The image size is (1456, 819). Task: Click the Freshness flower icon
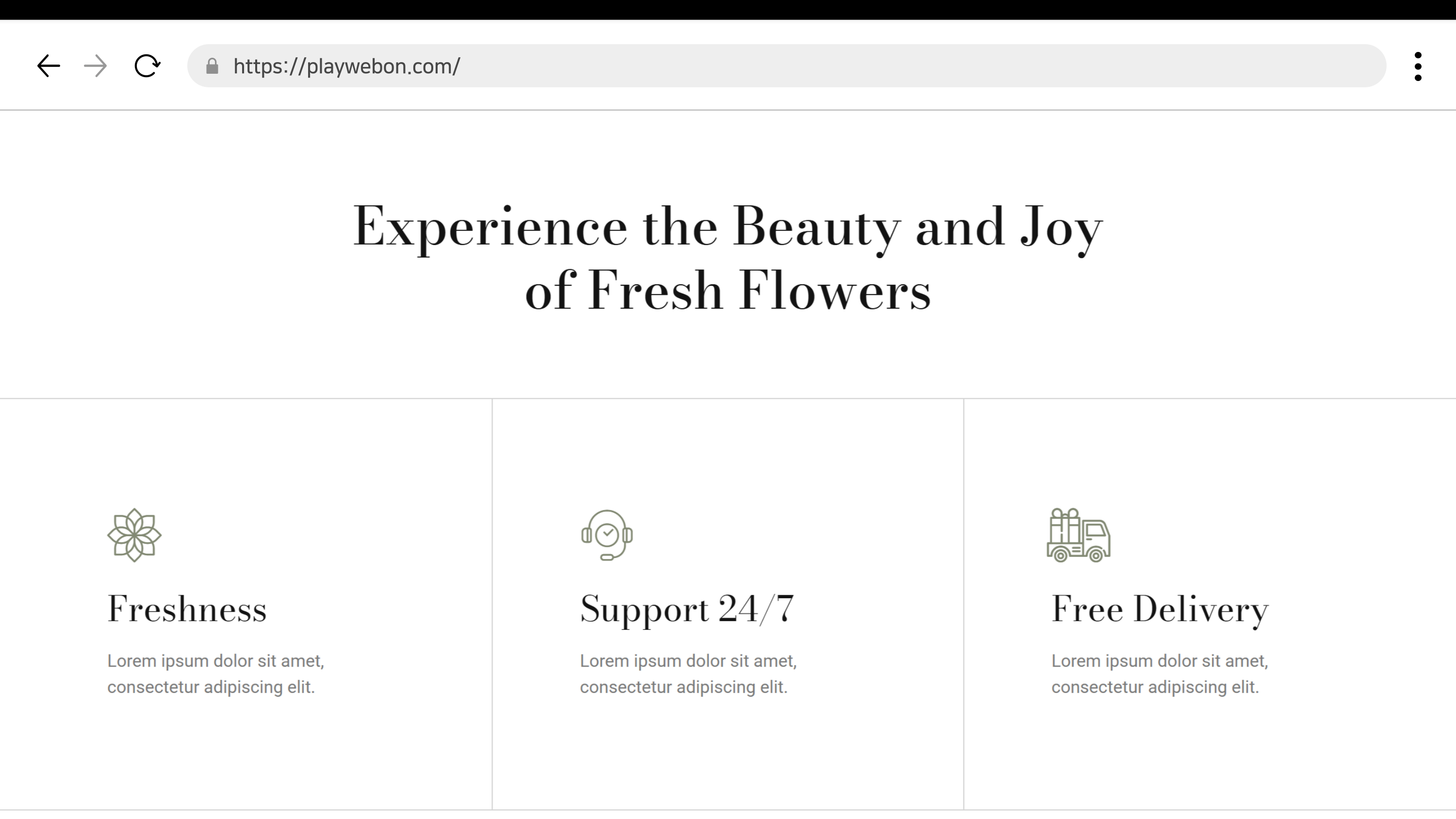point(134,535)
